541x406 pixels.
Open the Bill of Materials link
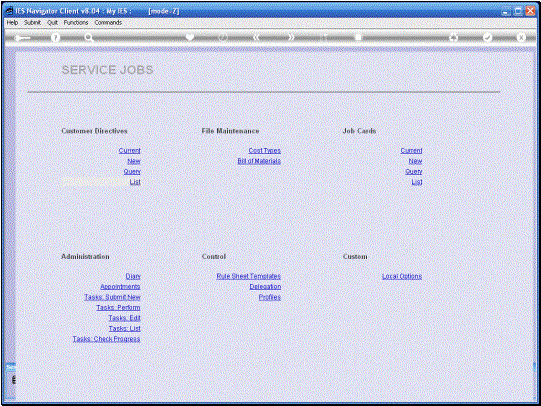tap(259, 161)
